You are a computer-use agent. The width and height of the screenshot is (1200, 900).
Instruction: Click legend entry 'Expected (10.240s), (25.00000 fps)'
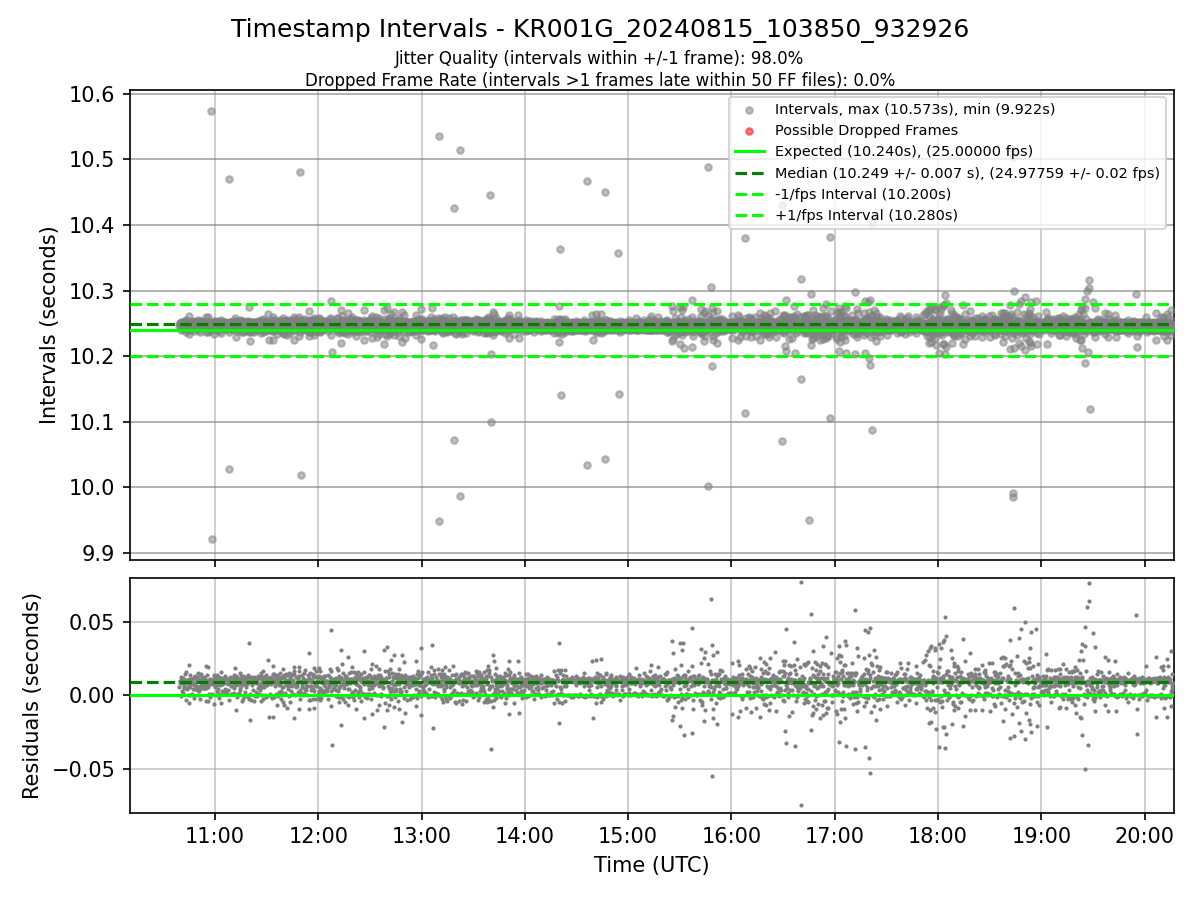pyautogui.click(x=904, y=151)
